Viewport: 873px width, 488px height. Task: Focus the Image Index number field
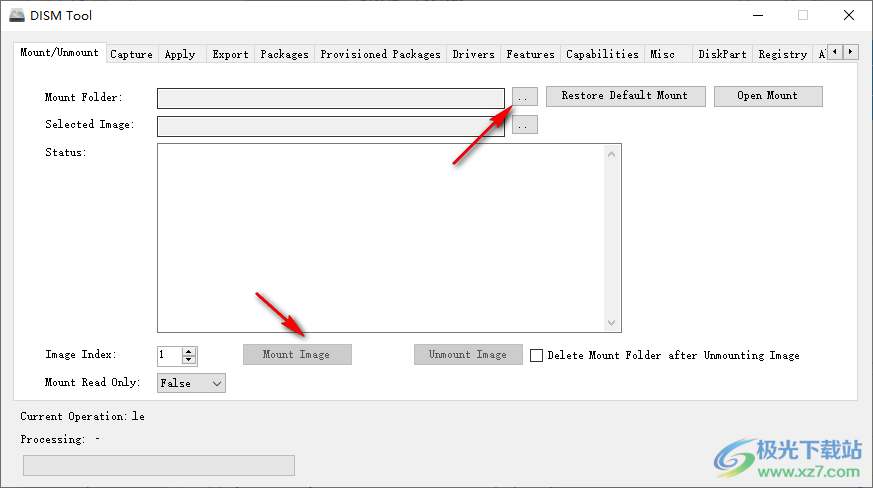(x=170, y=355)
